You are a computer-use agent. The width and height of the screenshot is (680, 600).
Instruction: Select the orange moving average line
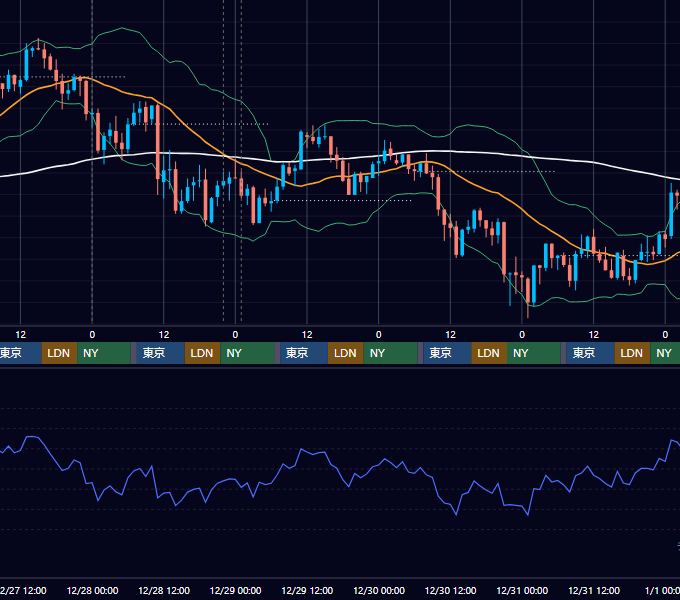coord(520,211)
